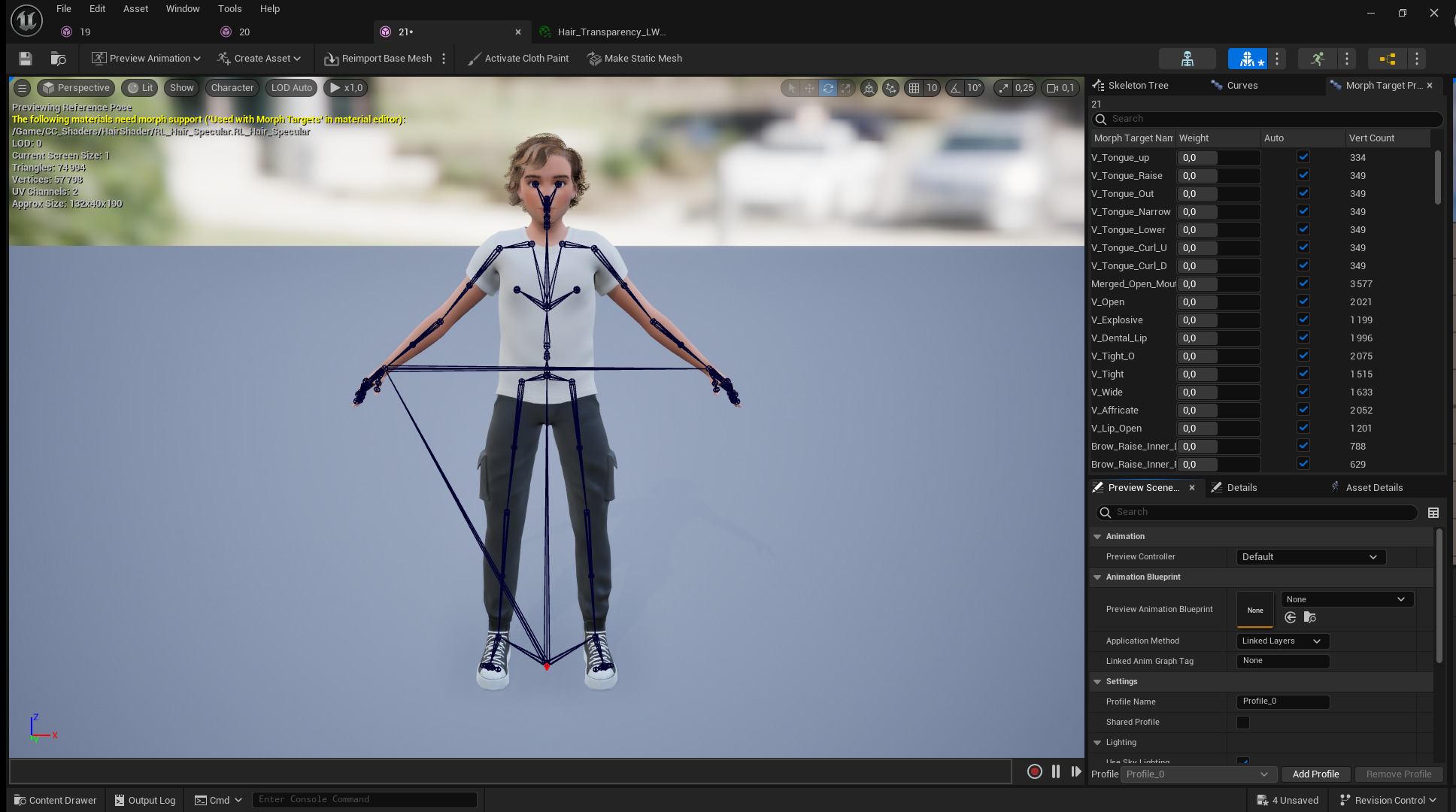Toggle rotation snapping angle icon
1456x812 pixels.
coord(955,88)
